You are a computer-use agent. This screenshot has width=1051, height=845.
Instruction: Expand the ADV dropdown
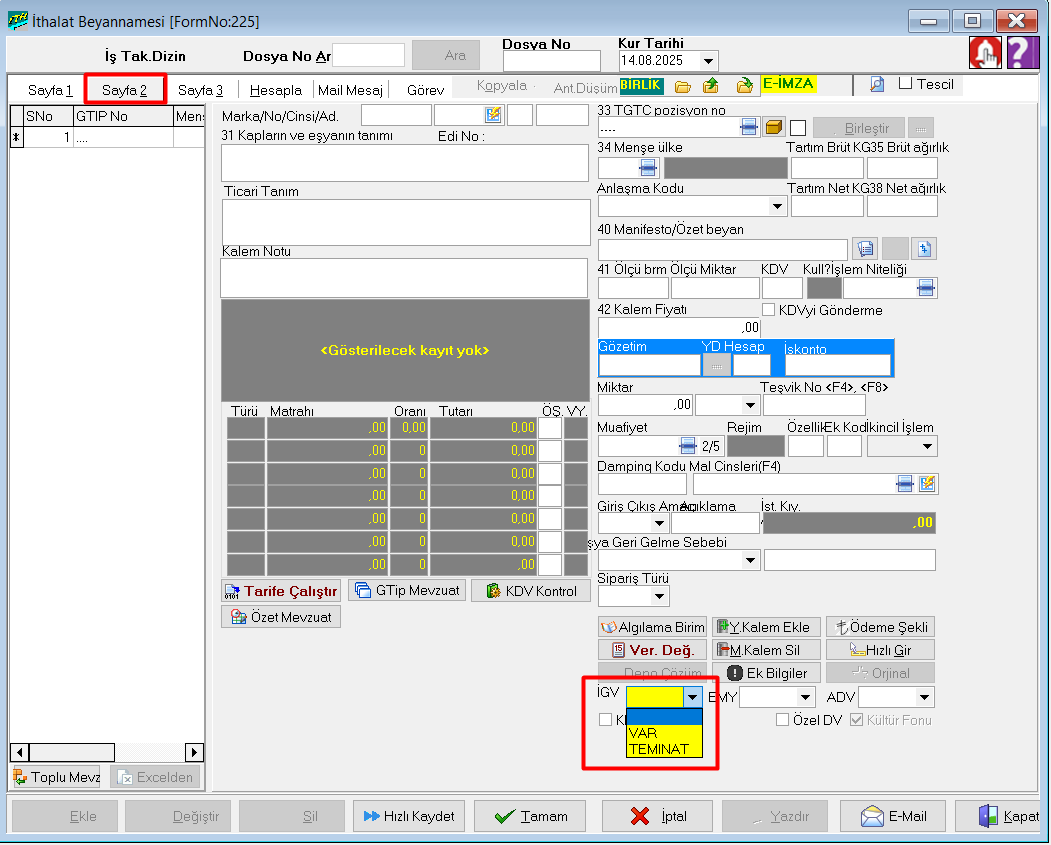925,698
